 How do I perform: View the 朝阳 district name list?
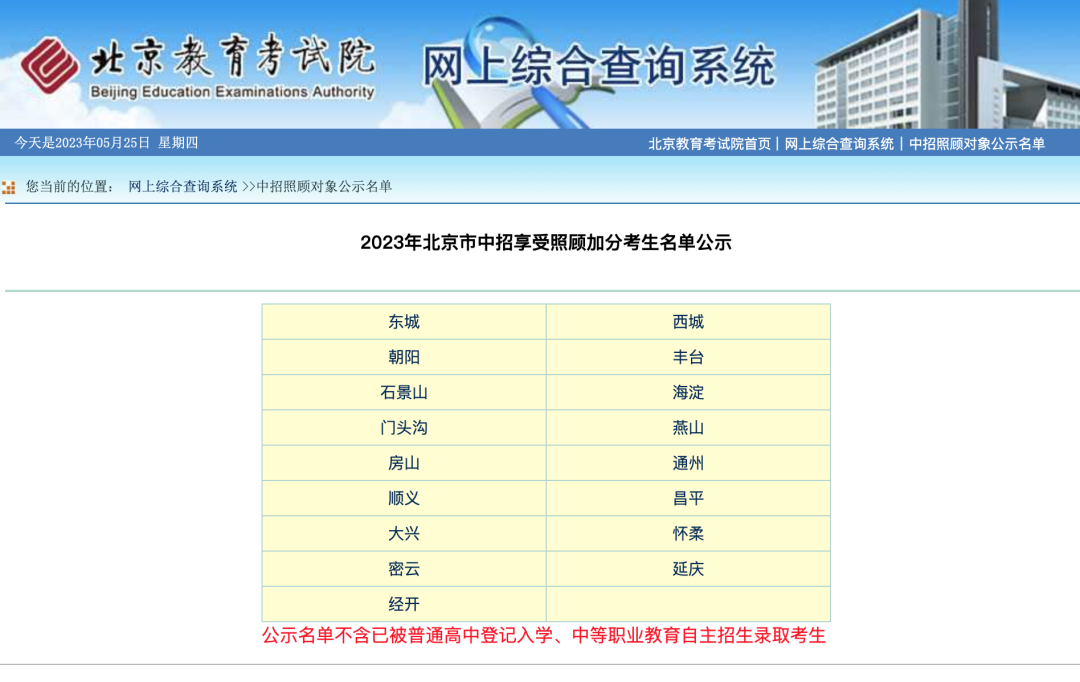coord(404,357)
